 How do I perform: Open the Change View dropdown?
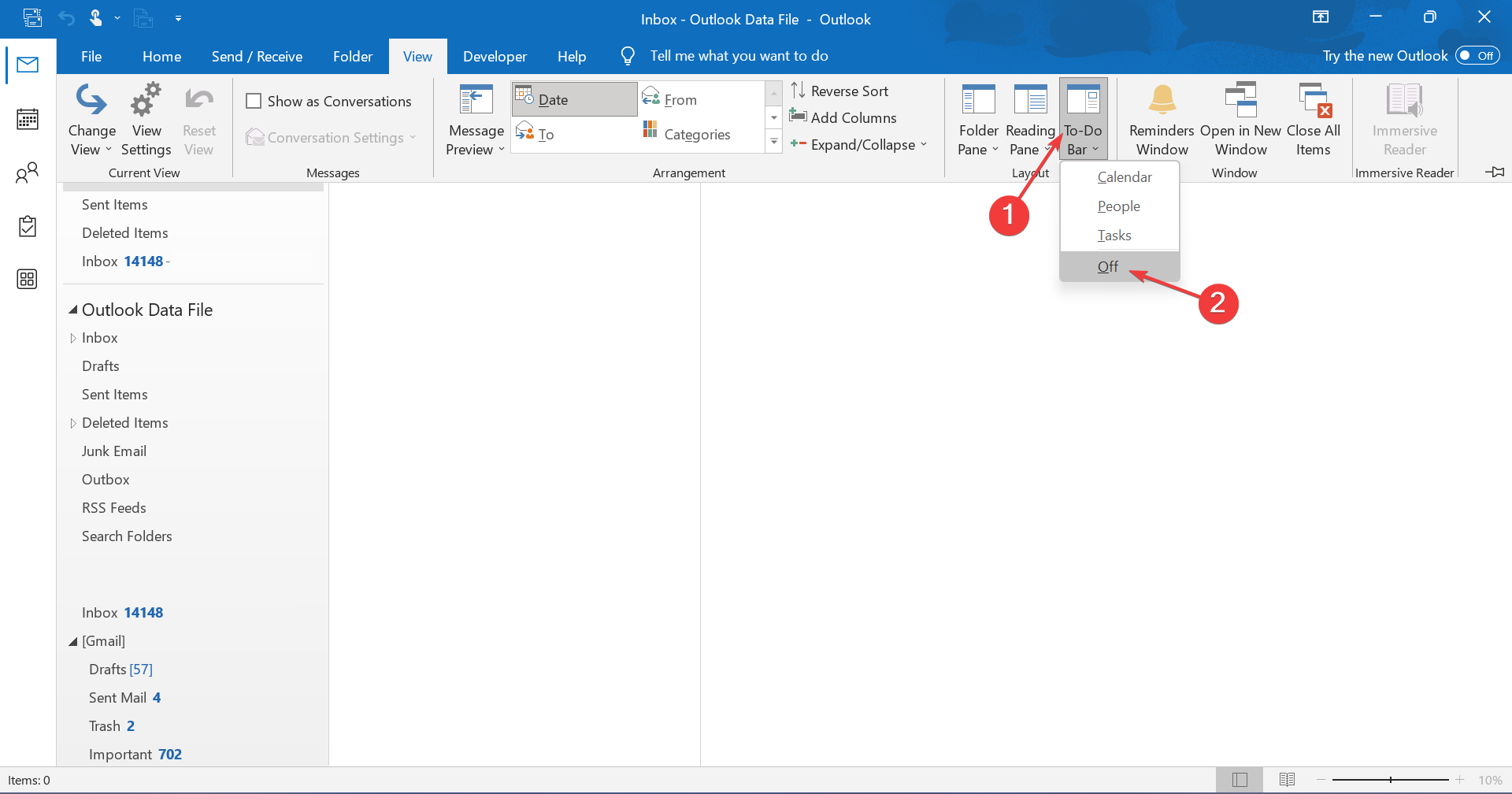pyautogui.click(x=91, y=120)
